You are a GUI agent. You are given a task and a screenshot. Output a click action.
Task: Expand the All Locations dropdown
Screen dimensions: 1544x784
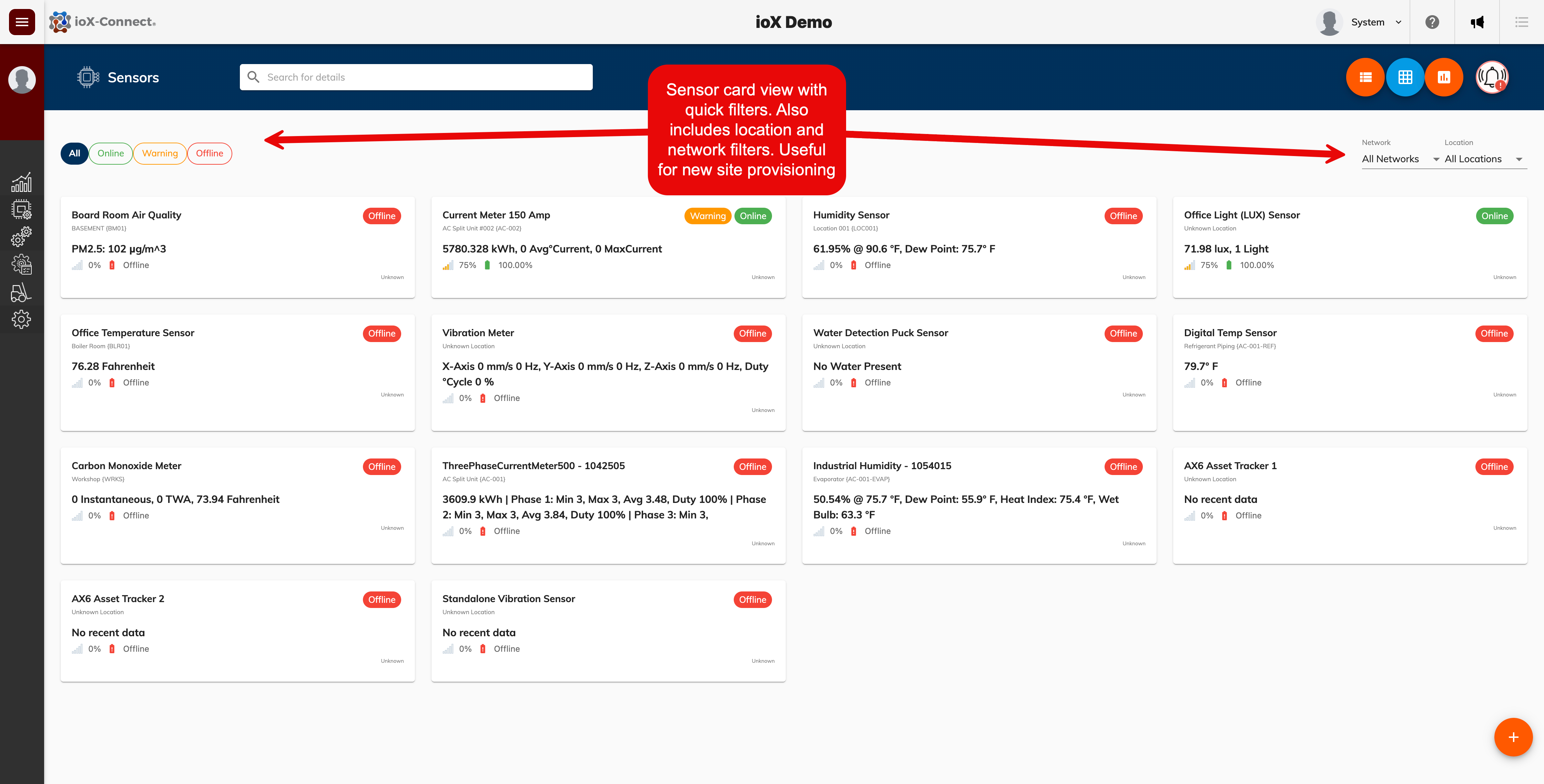click(x=1483, y=159)
